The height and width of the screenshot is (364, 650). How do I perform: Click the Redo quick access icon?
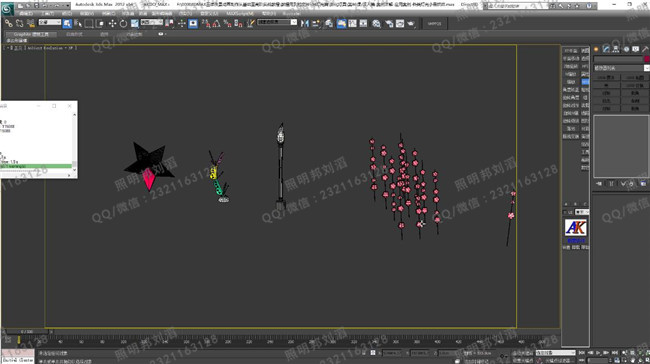click(x=57, y=5)
